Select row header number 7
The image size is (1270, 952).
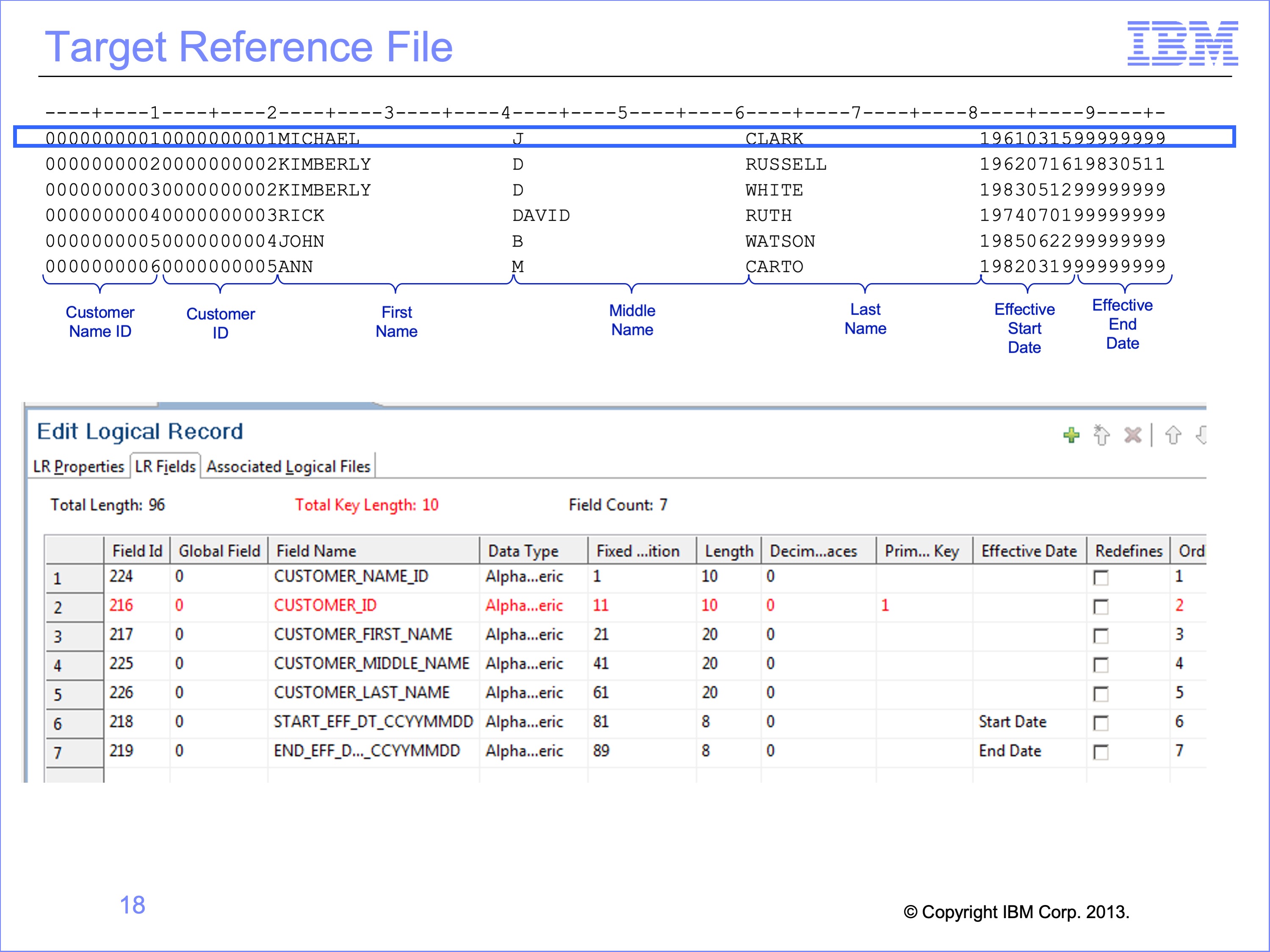75,753
